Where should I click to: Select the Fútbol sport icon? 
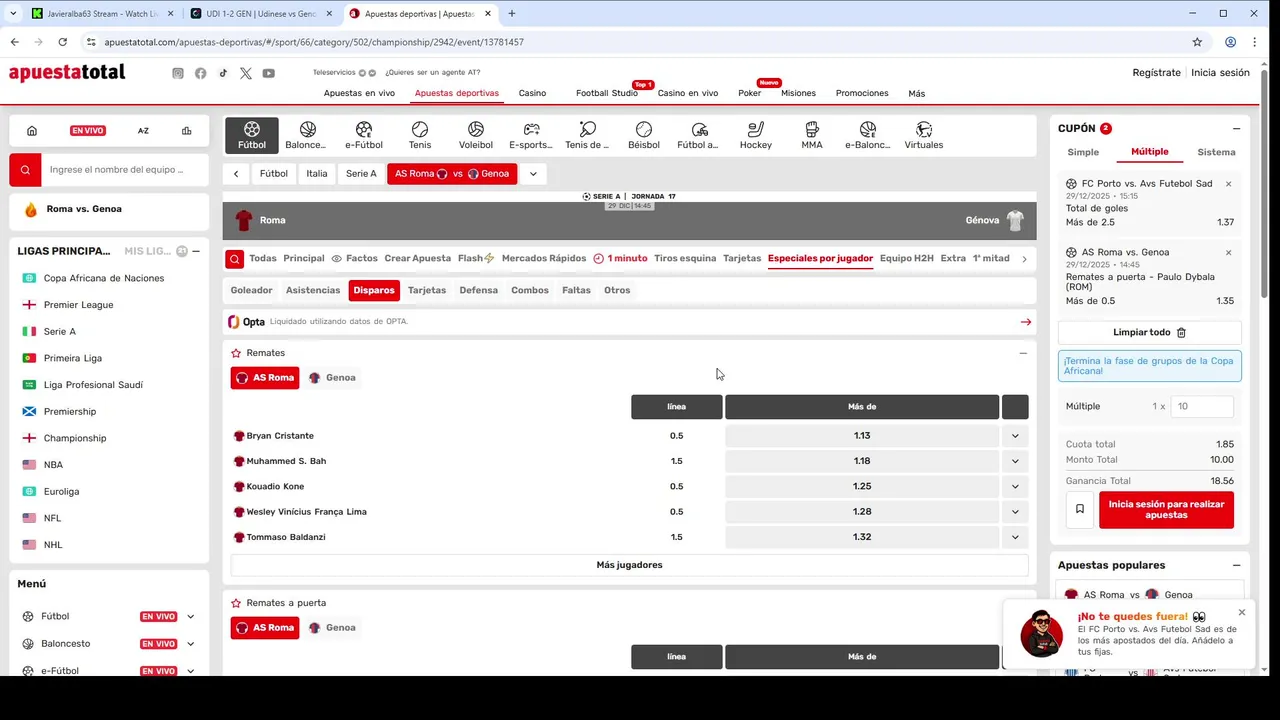pos(252,135)
